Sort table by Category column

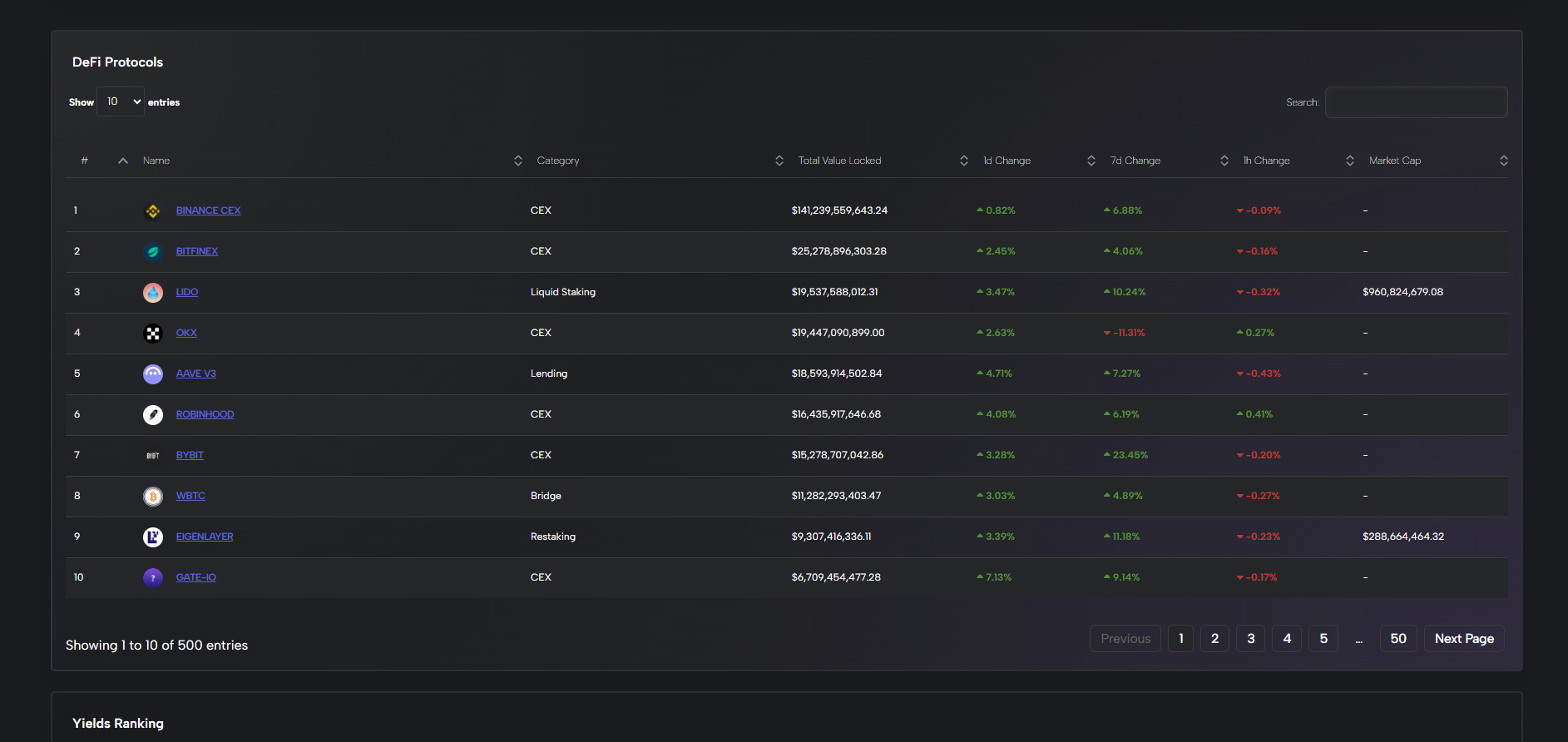tap(558, 161)
